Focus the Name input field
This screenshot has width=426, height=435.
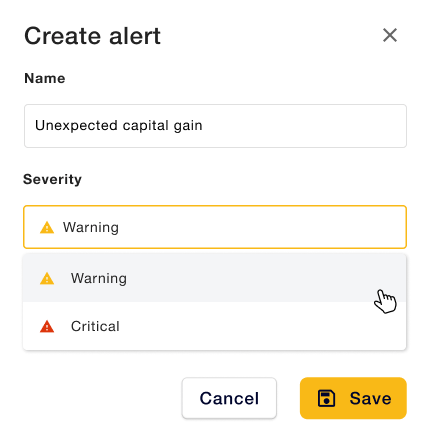point(215,126)
